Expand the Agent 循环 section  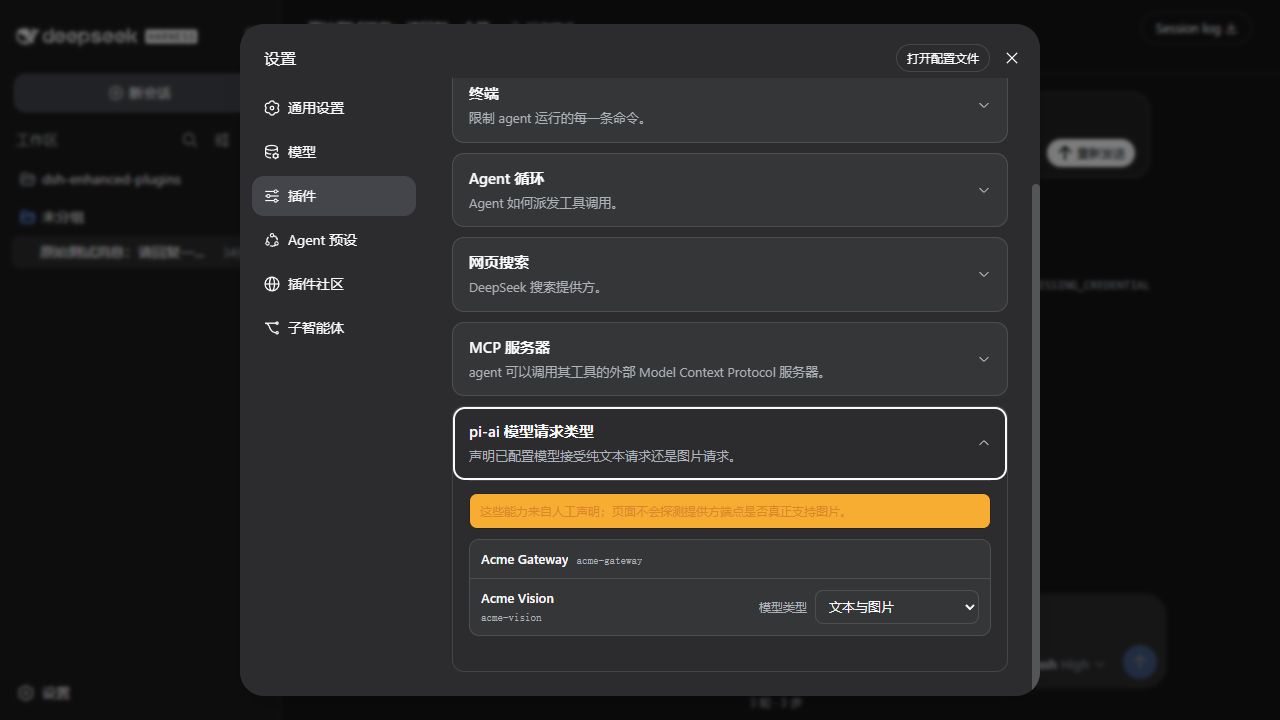[x=730, y=190]
